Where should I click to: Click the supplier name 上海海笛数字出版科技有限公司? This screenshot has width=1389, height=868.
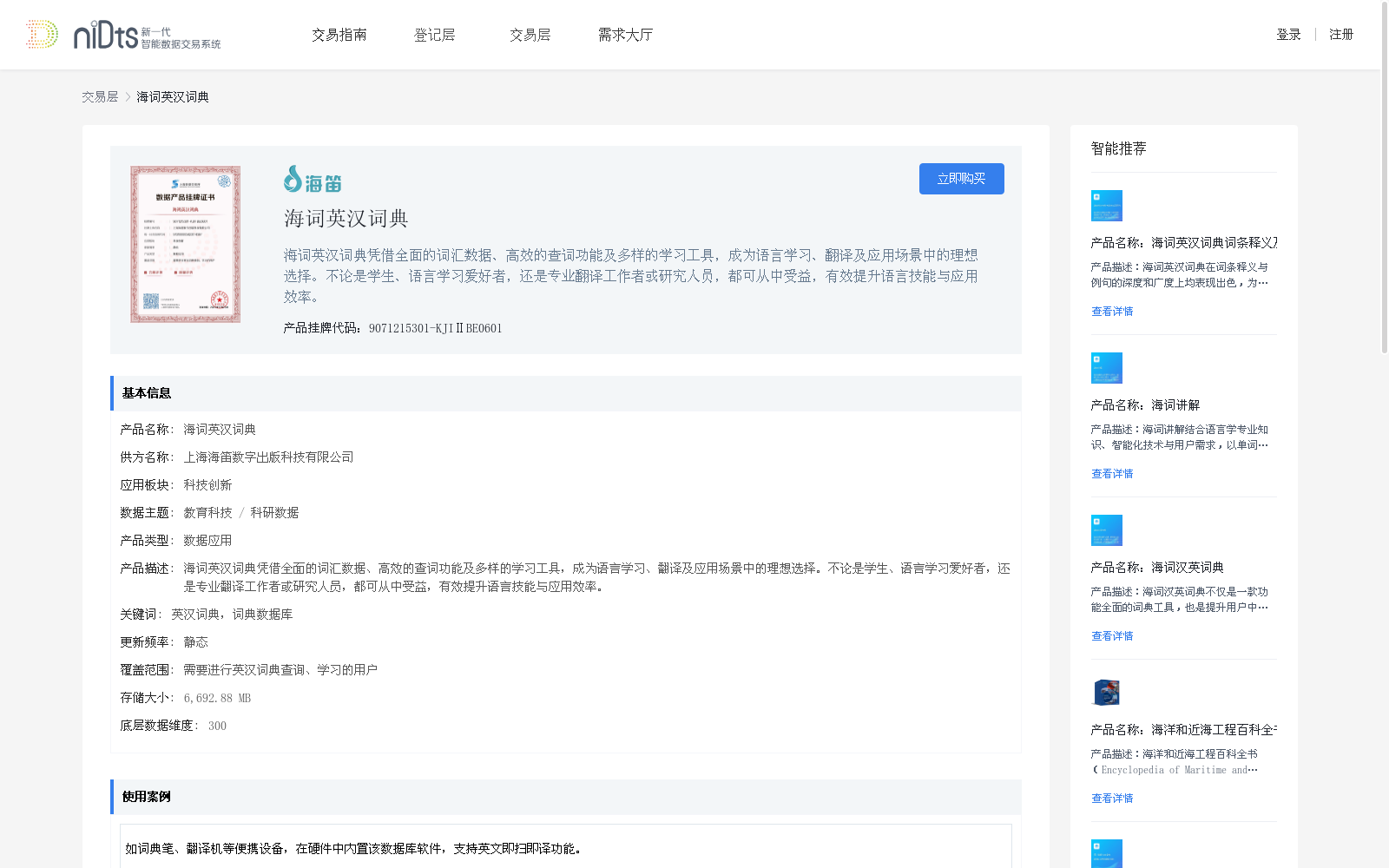[x=268, y=457]
